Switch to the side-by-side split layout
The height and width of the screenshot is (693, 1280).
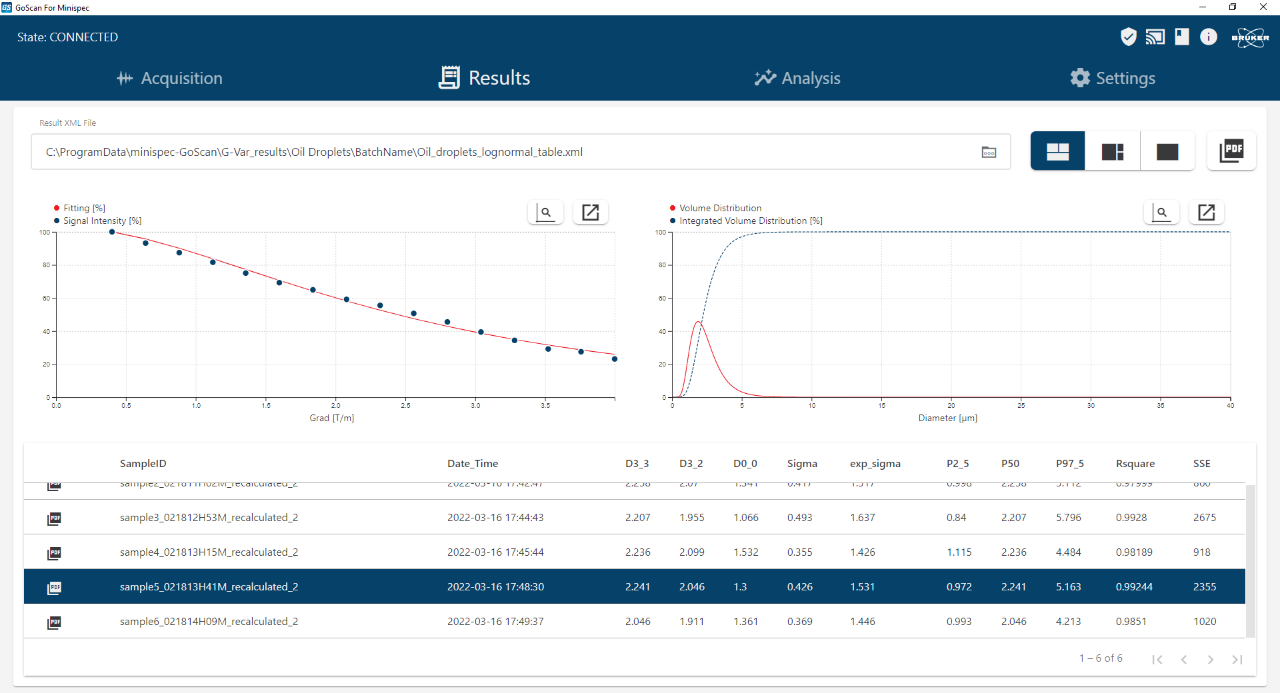(1113, 151)
